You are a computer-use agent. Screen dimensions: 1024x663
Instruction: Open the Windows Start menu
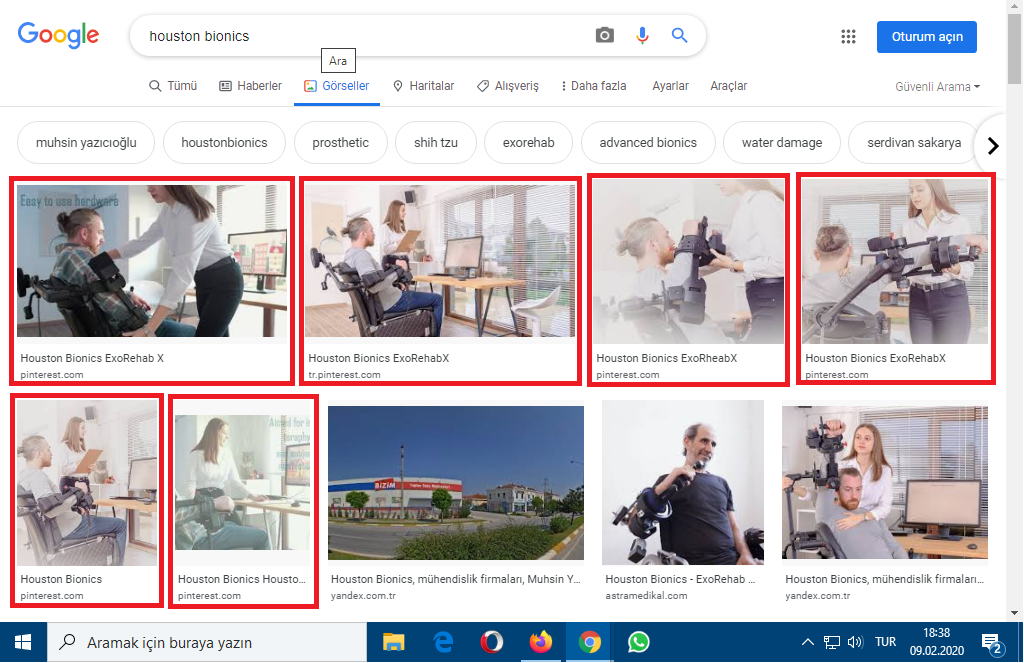click(x=23, y=643)
